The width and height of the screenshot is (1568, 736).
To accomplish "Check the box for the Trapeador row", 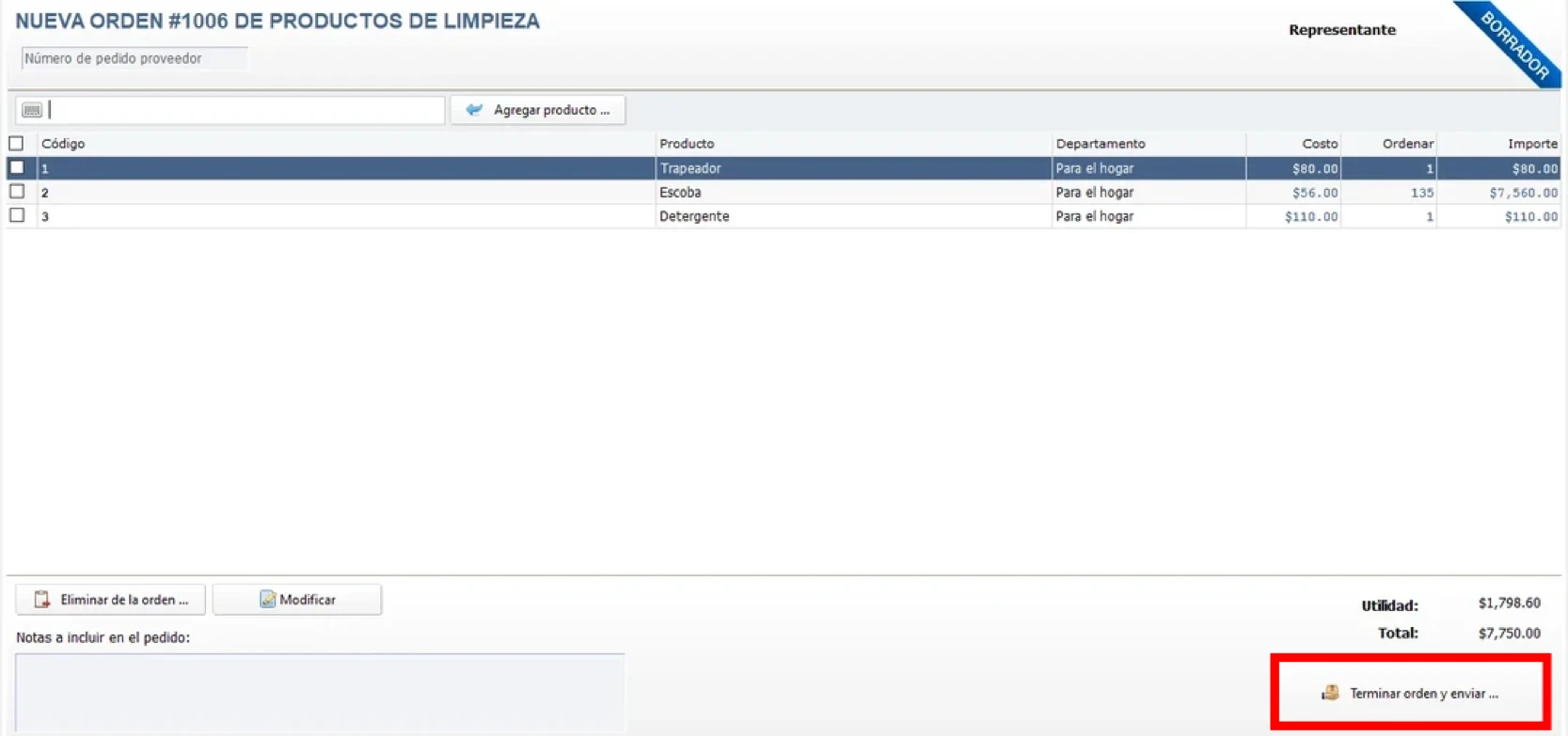I will tap(17, 167).
